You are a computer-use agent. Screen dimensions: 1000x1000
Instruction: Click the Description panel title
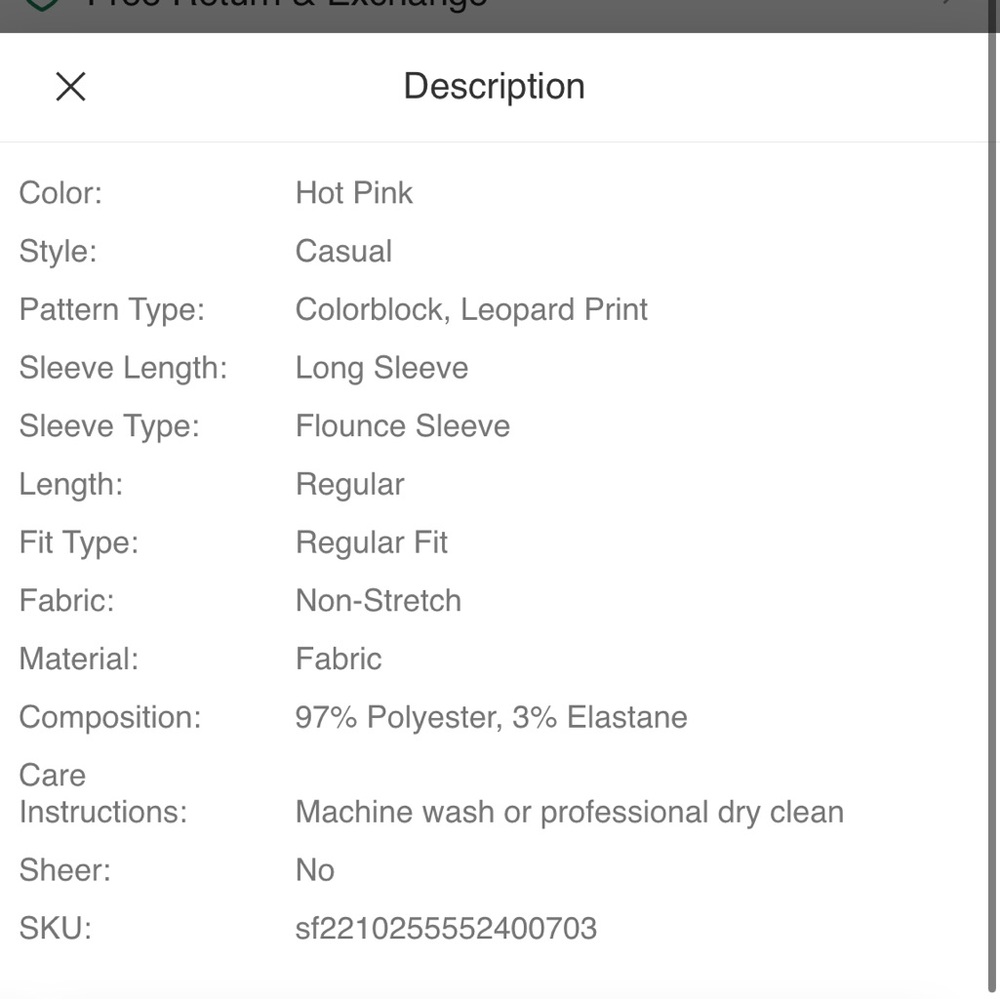click(494, 86)
